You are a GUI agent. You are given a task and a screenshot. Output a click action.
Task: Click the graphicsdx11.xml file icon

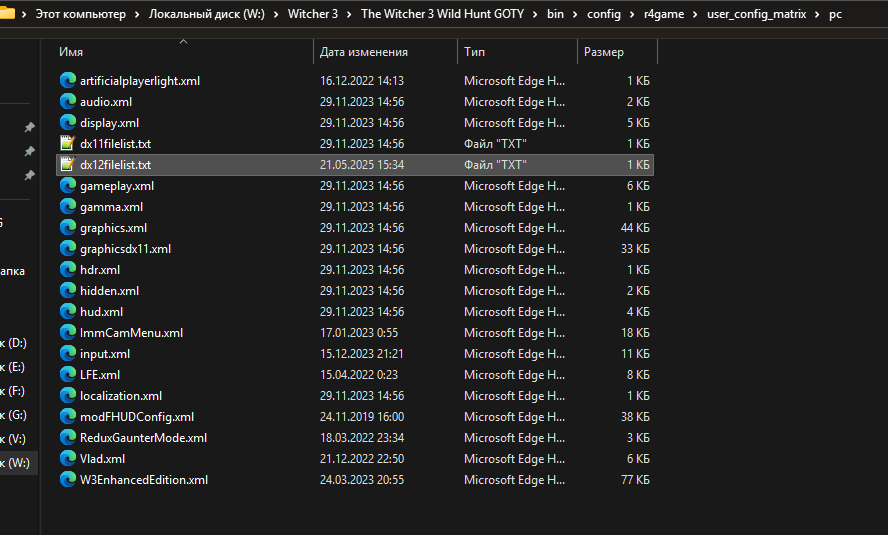tap(68, 249)
